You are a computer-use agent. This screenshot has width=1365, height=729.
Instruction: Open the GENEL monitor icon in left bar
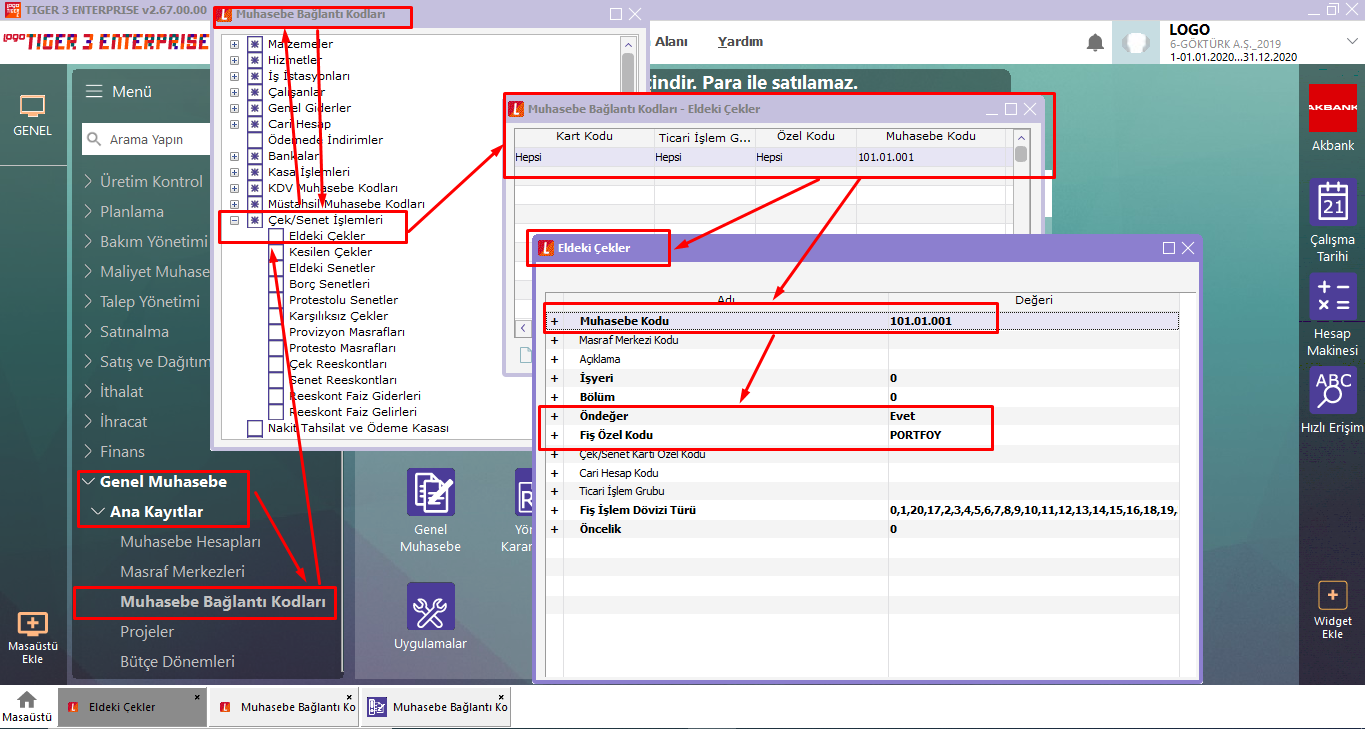pyautogui.click(x=33, y=106)
